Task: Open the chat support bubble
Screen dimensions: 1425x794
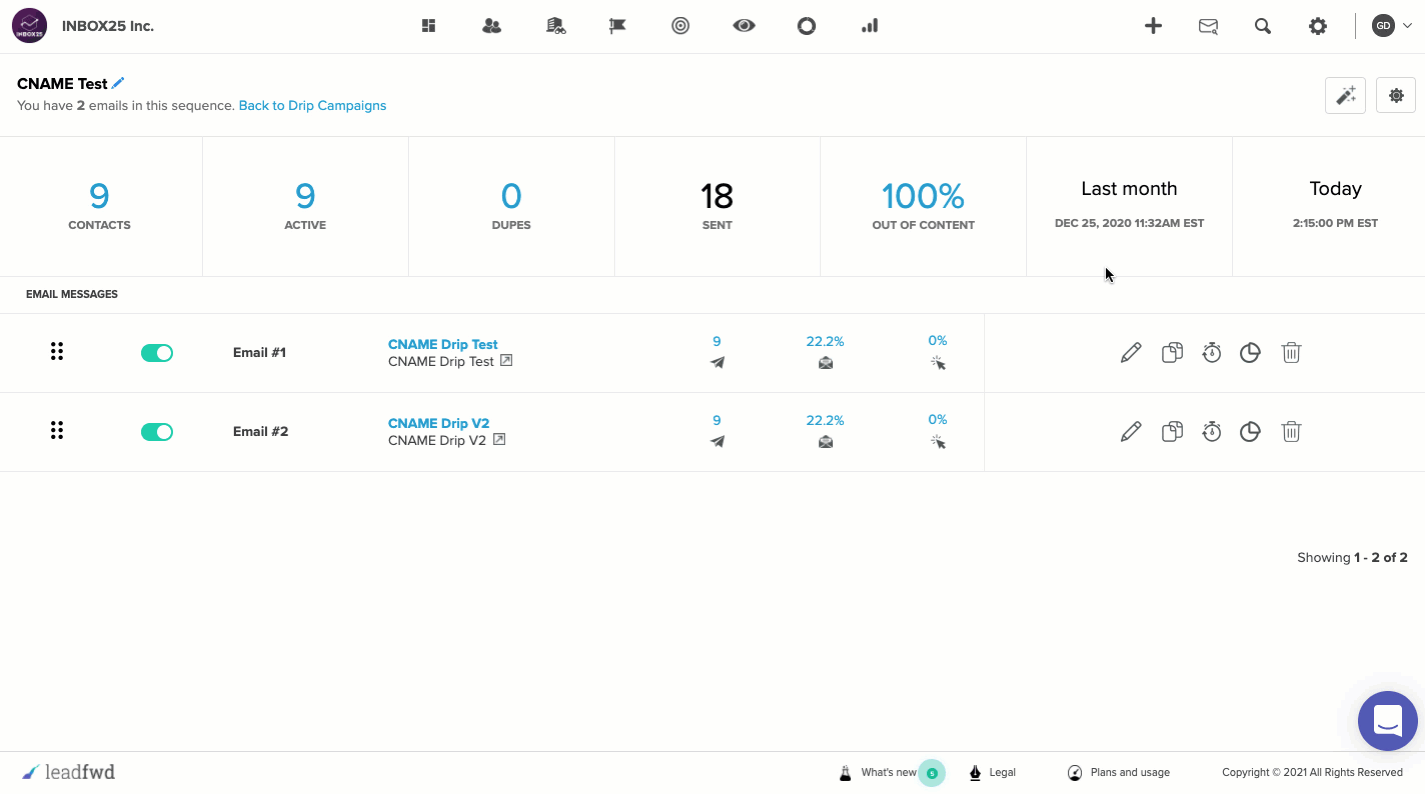Action: (x=1388, y=721)
